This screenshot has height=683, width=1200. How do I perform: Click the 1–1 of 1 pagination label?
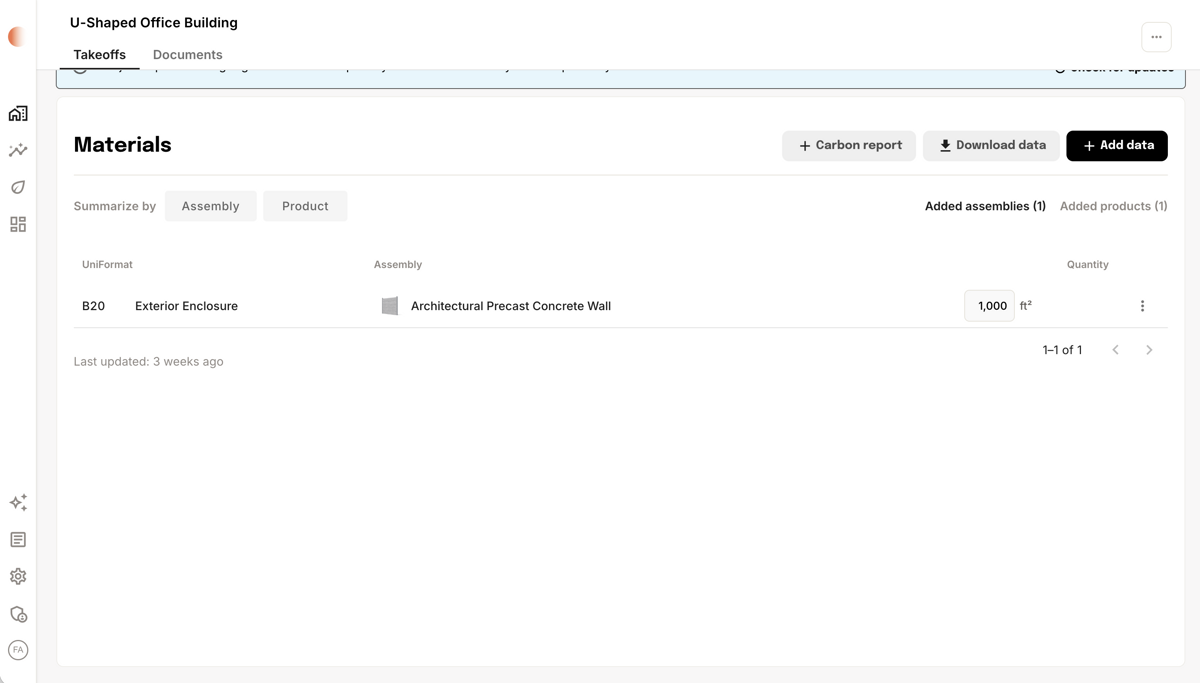1062,350
